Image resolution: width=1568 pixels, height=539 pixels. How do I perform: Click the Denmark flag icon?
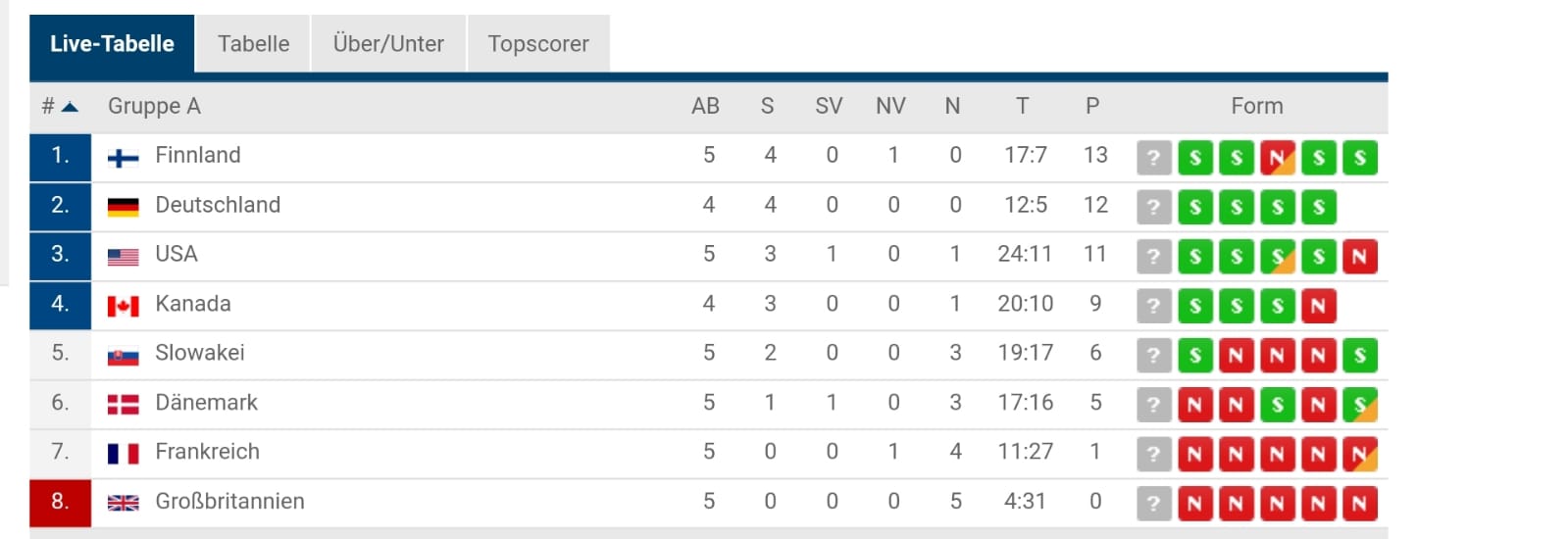(x=123, y=405)
